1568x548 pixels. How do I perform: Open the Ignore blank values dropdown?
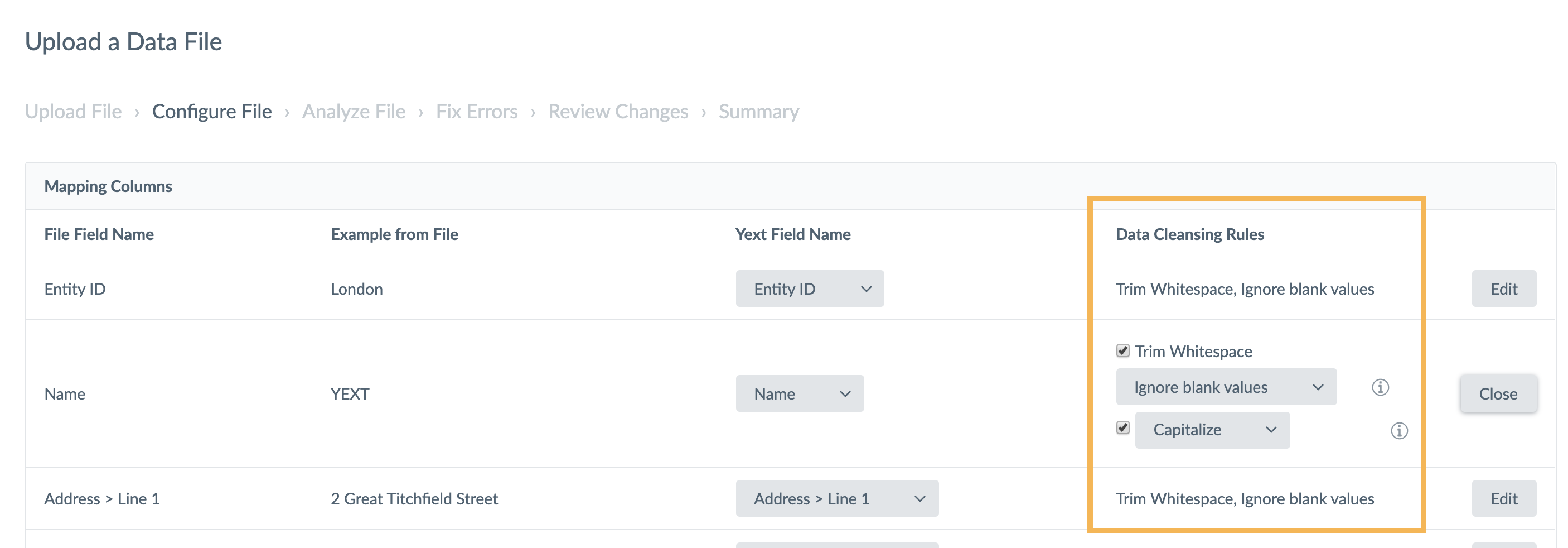1226,387
